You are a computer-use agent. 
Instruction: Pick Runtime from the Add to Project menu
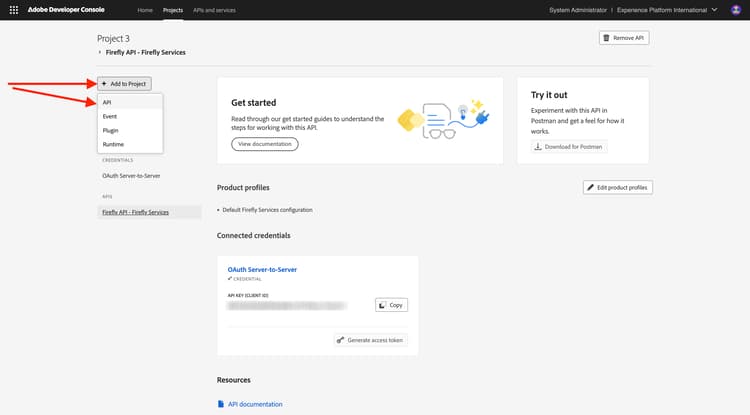(x=112, y=144)
